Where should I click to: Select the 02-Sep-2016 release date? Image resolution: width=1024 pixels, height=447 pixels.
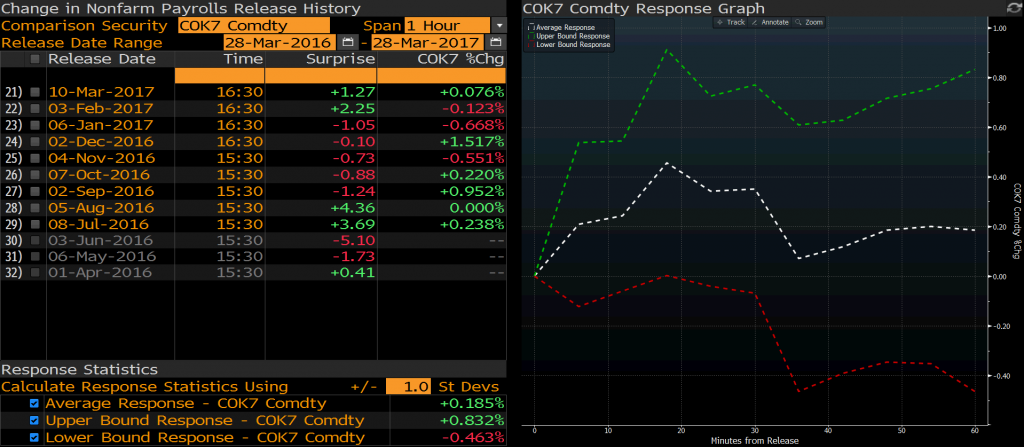pos(101,191)
